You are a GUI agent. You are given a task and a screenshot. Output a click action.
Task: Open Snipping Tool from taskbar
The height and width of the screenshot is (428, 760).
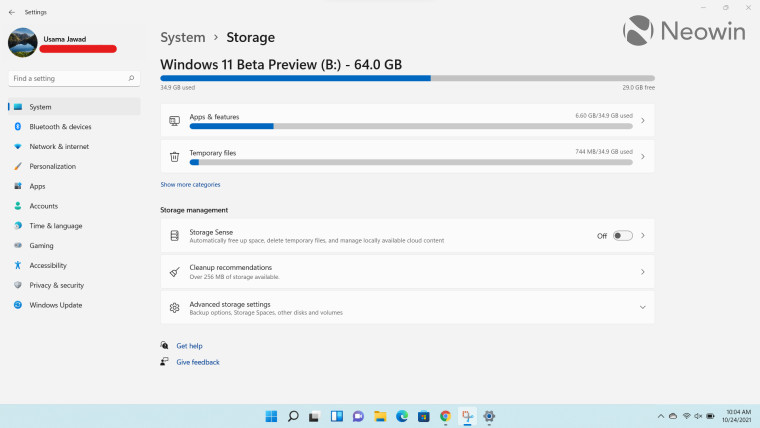(467, 416)
